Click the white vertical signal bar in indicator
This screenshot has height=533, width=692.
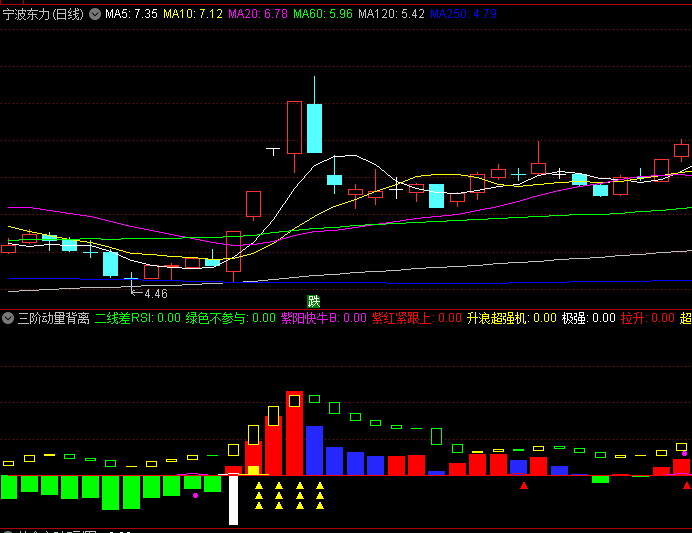point(233,500)
